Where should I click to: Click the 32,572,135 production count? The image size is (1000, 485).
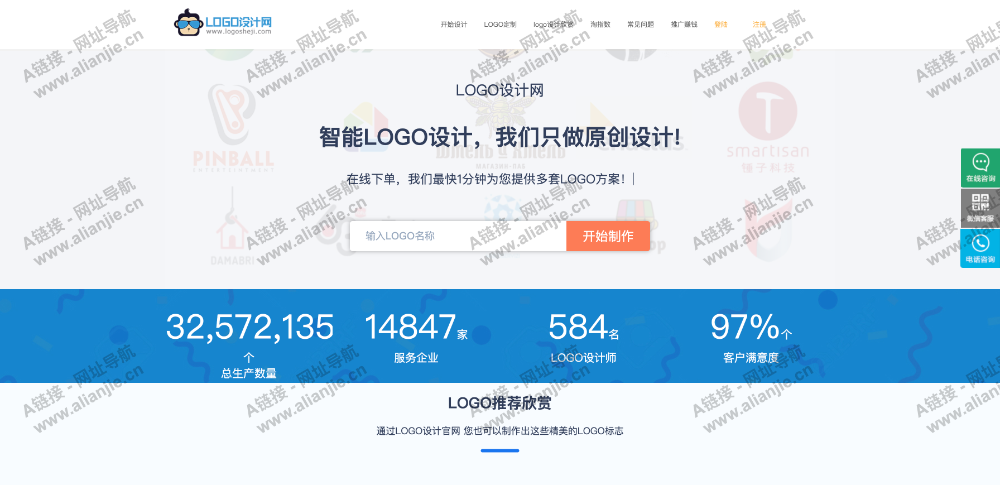(249, 327)
